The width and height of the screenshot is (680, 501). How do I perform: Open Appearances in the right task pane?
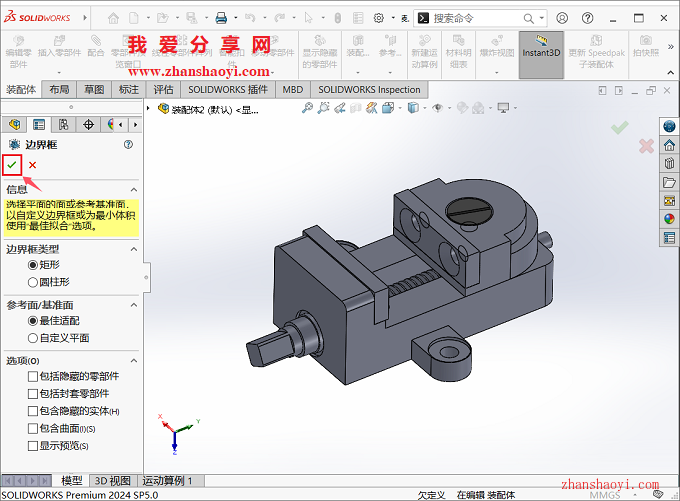tap(669, 219)
